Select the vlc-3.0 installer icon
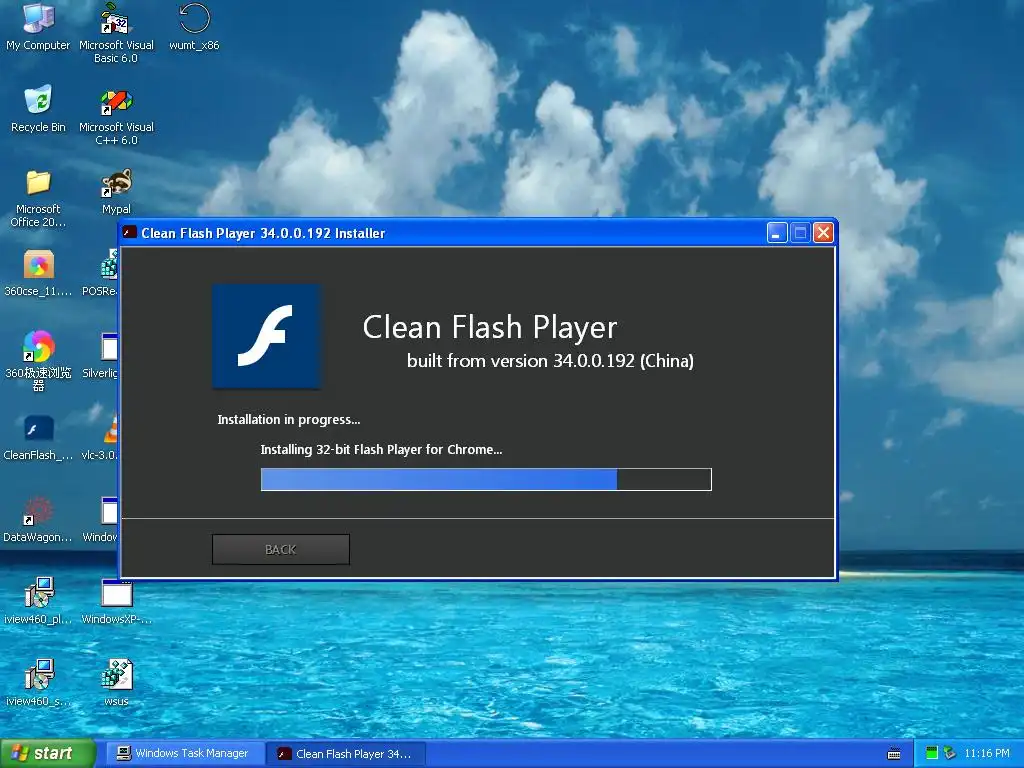This screenshot has height=768, width=1024. 101,438
